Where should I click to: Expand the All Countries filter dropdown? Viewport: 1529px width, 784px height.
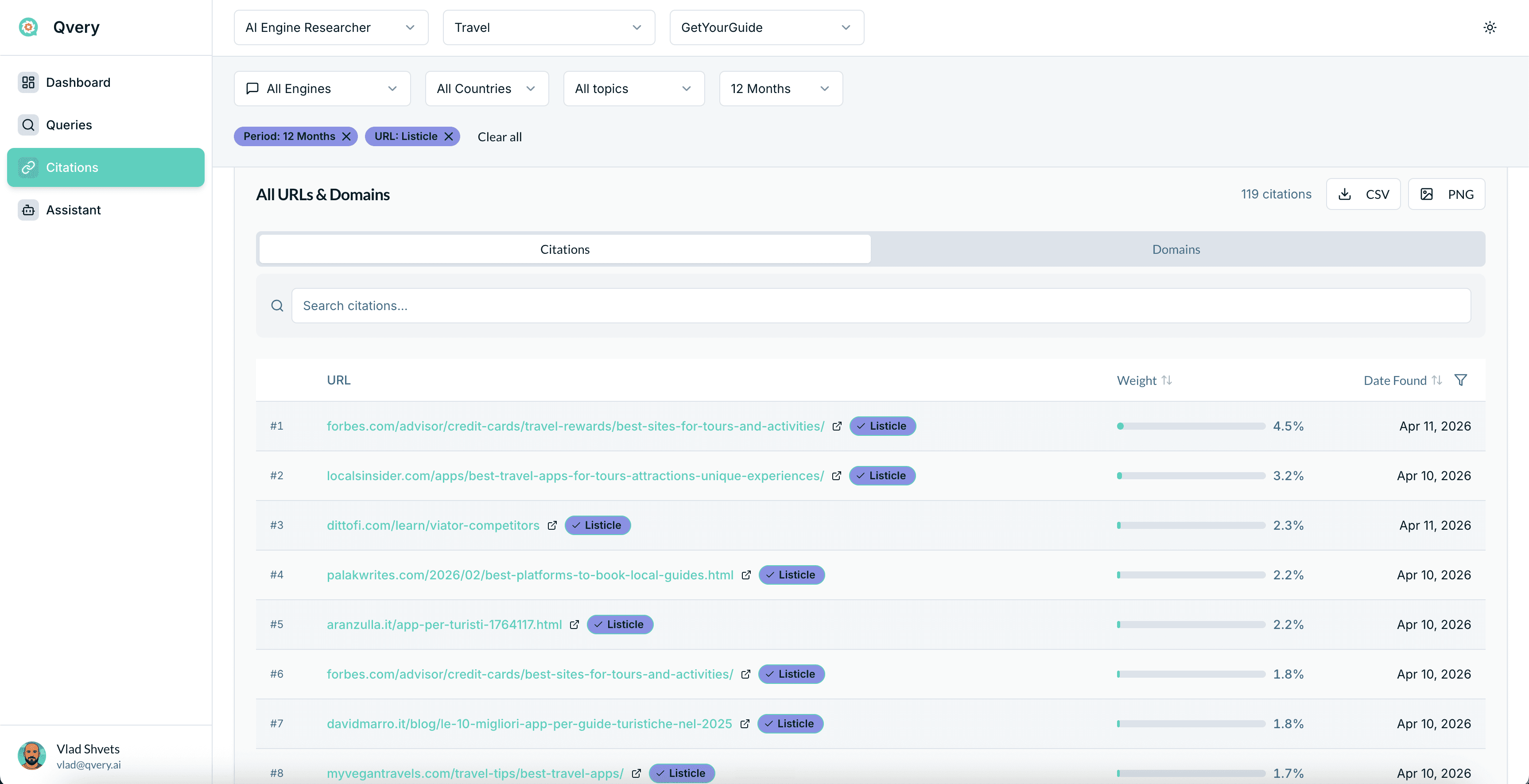[x=487, y=89]
